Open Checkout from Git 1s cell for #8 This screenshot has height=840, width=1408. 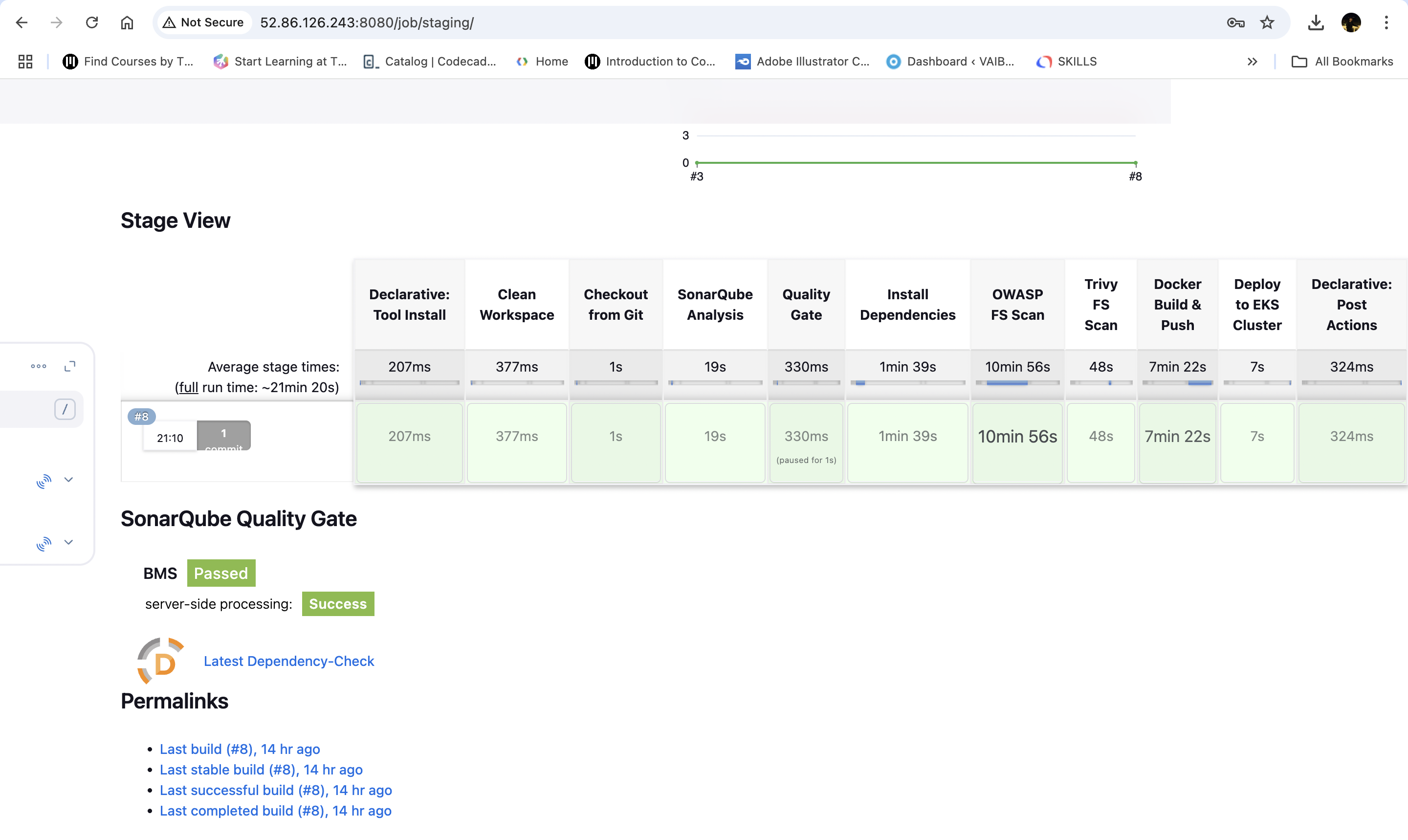[616, 442]
